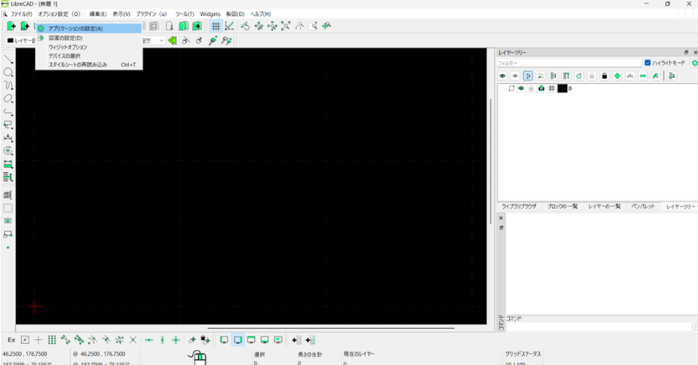698x365 pixels.
Task: Click the filter field in layer tree
Action: click(x=569, y=63)
